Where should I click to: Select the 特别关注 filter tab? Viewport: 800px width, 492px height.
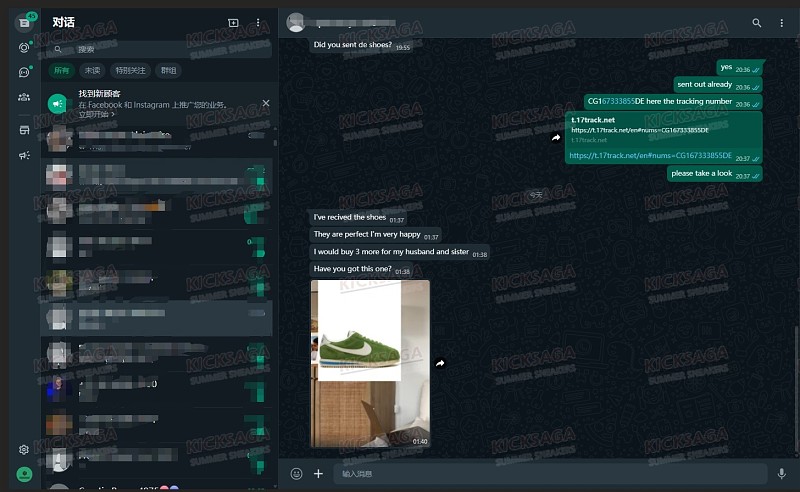130,70
